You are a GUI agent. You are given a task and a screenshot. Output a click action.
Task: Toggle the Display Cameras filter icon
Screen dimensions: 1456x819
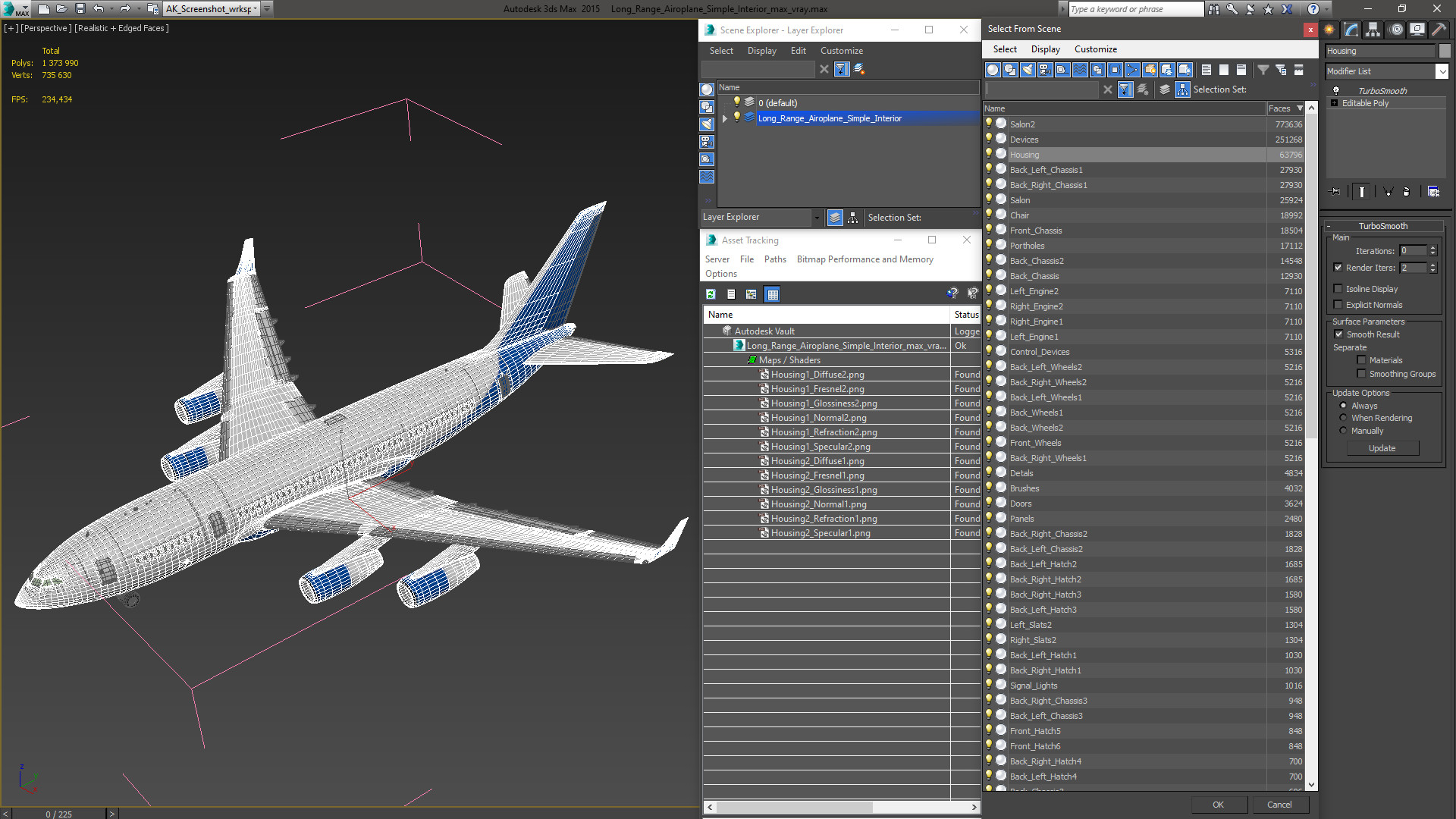point(1045,70)
